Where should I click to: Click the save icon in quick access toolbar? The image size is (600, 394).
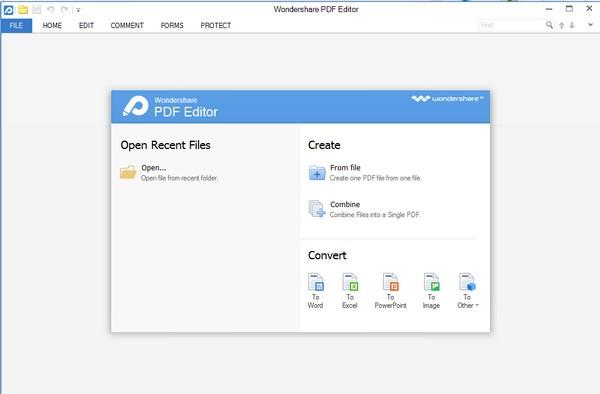click(36, 10)
